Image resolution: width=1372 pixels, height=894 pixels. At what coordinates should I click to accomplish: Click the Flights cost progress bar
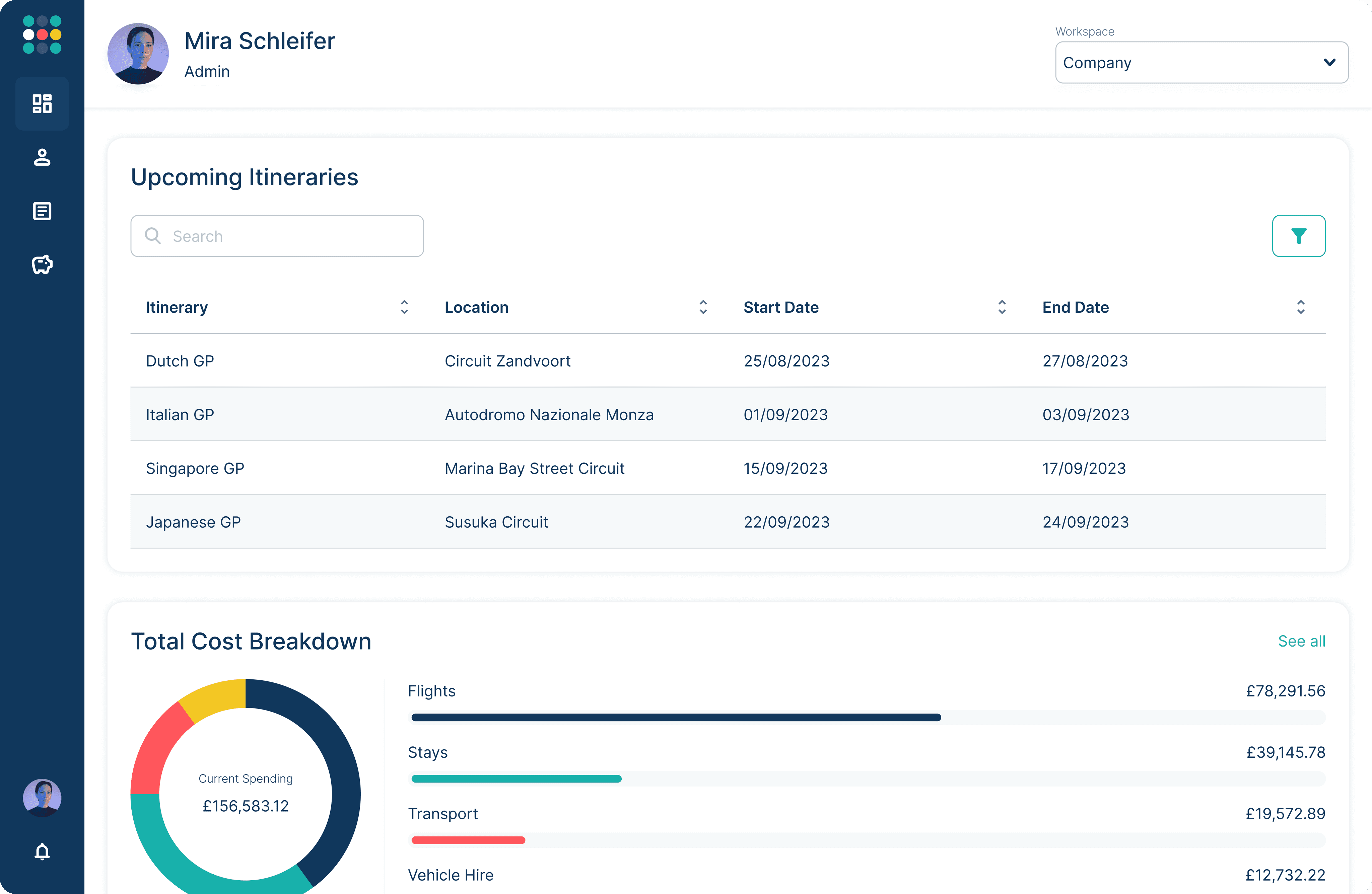[676, 718]
